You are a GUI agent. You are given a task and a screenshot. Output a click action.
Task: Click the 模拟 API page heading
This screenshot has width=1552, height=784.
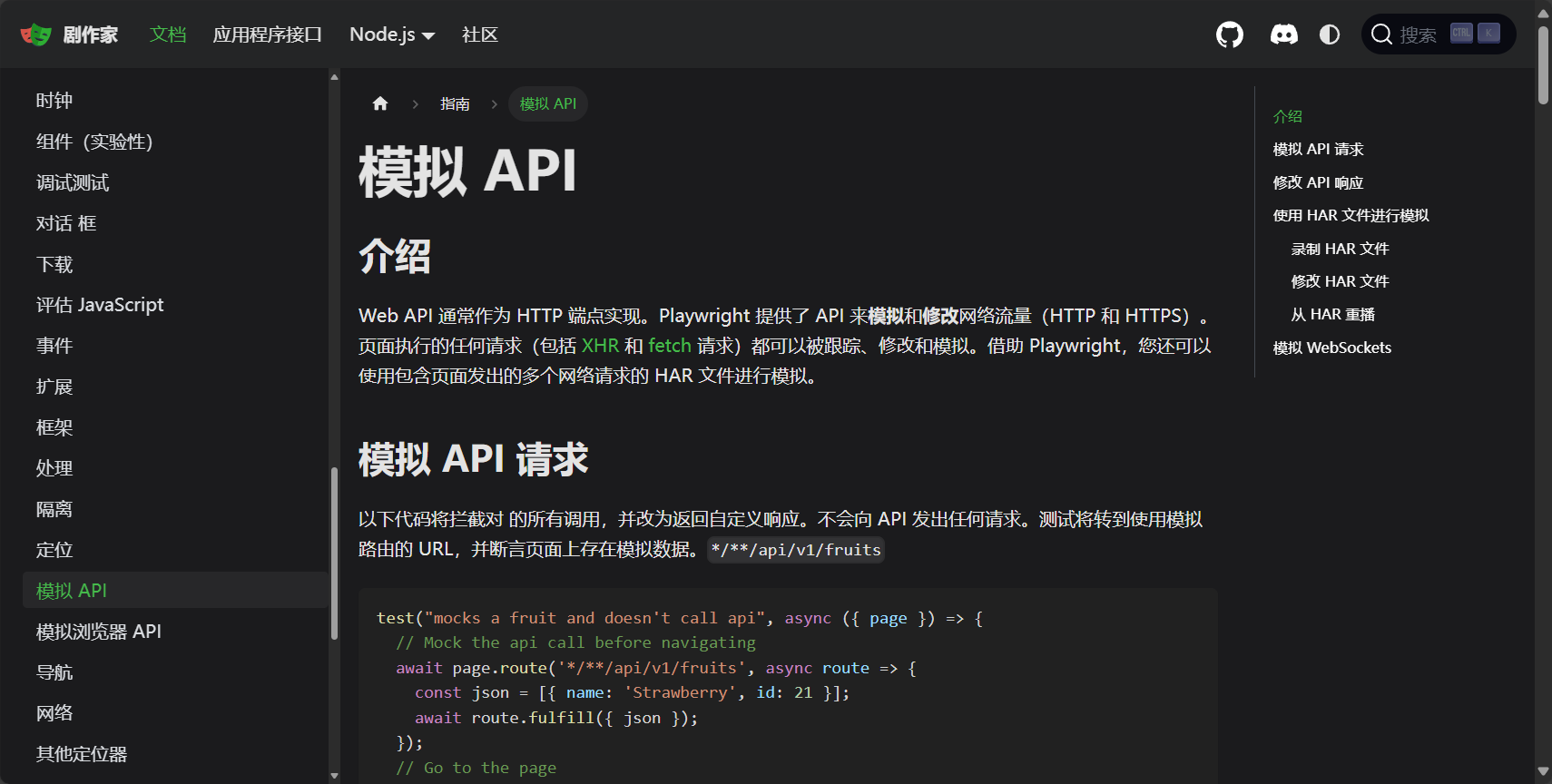(x=467, y=171)
